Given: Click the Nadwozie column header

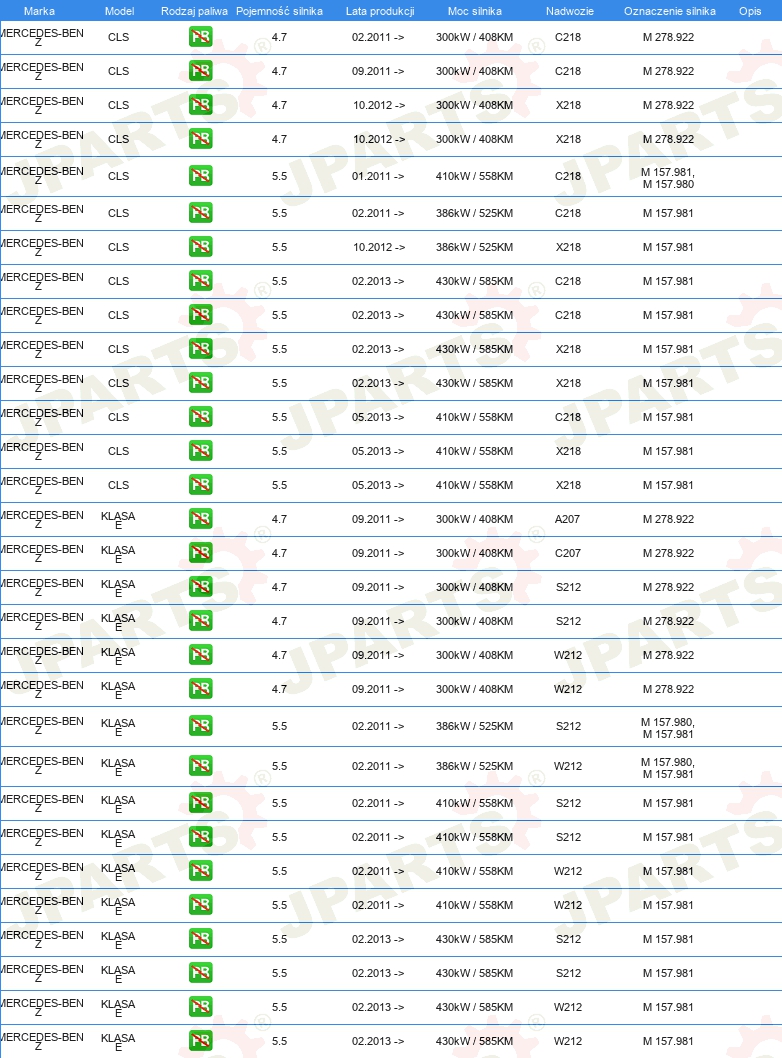Looking at the screenshot, I should click(569, 11).
